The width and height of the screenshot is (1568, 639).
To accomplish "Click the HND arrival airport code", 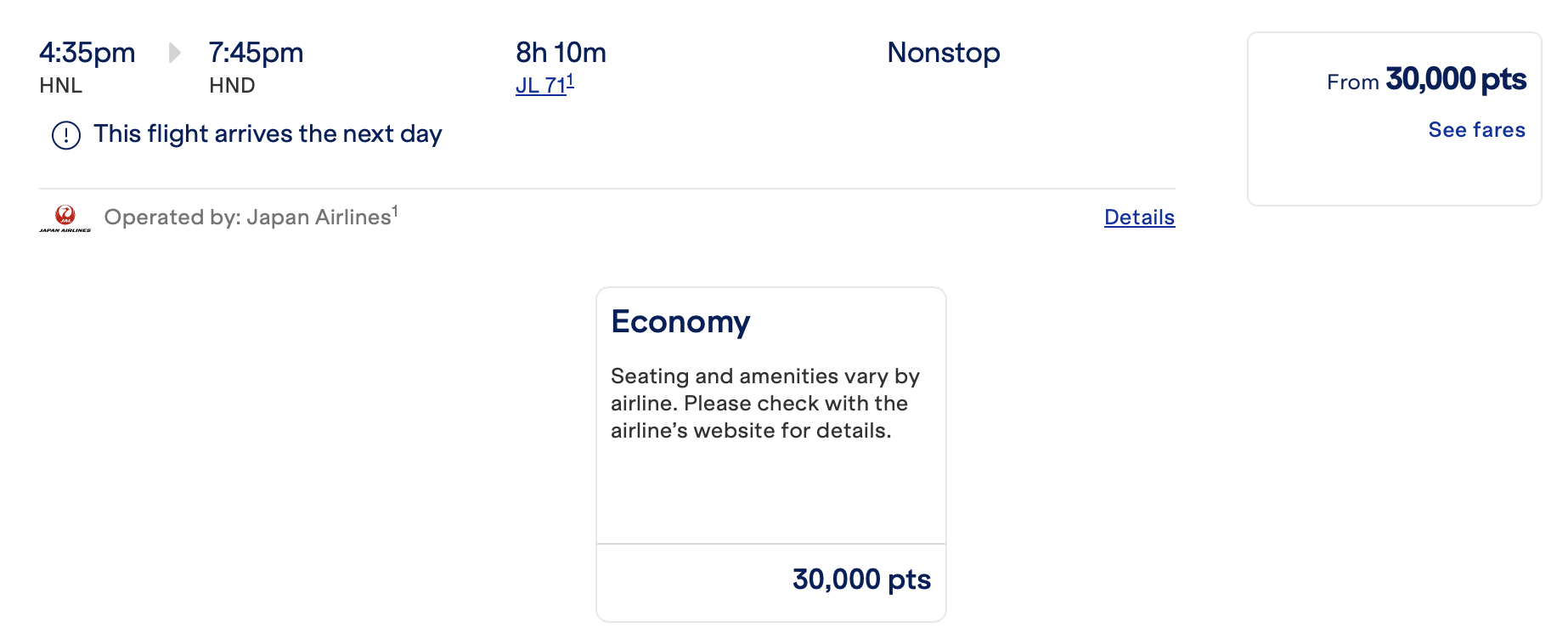I will click(232, 86).
